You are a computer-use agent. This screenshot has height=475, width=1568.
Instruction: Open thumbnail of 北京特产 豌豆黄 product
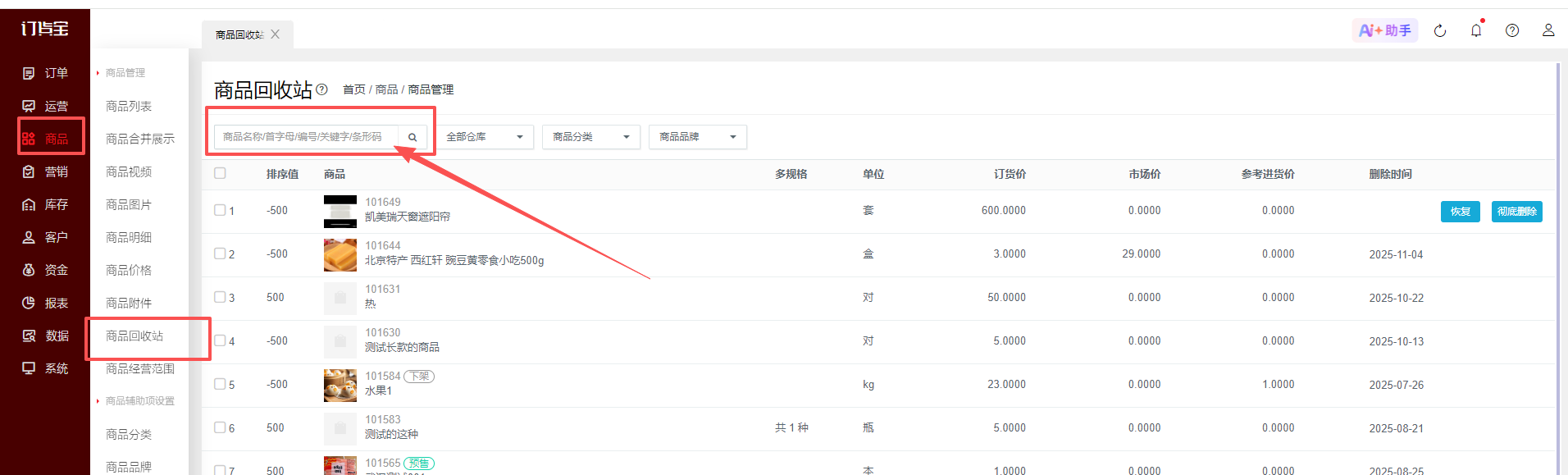(340, 255)
